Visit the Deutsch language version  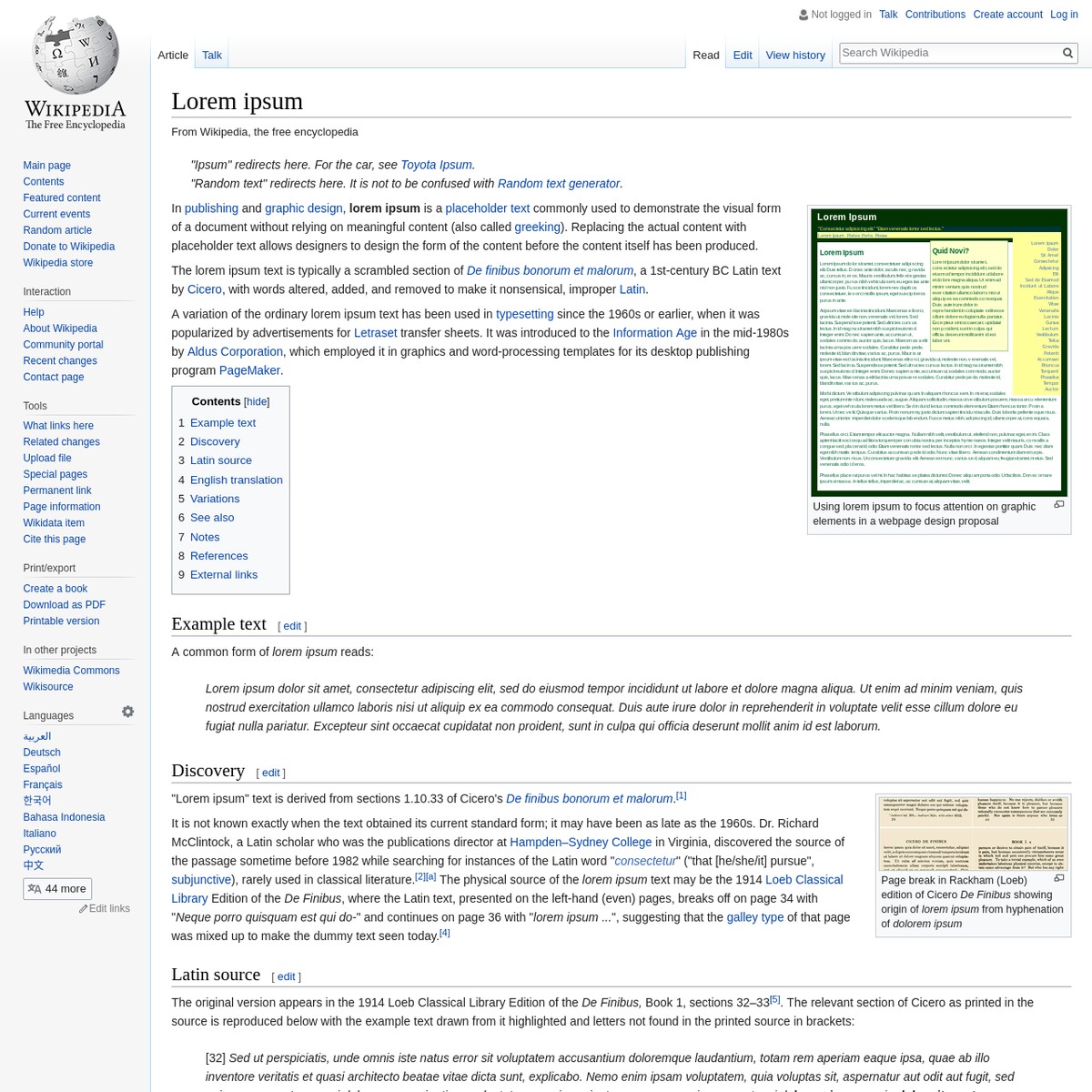coord(41,753)
